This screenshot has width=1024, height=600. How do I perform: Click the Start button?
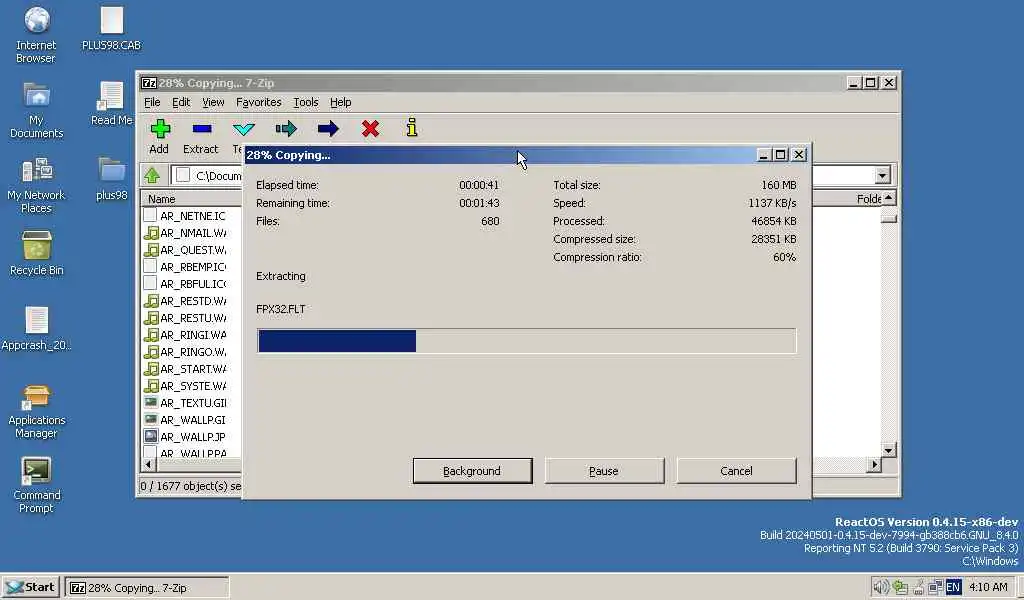click(30, 587)
